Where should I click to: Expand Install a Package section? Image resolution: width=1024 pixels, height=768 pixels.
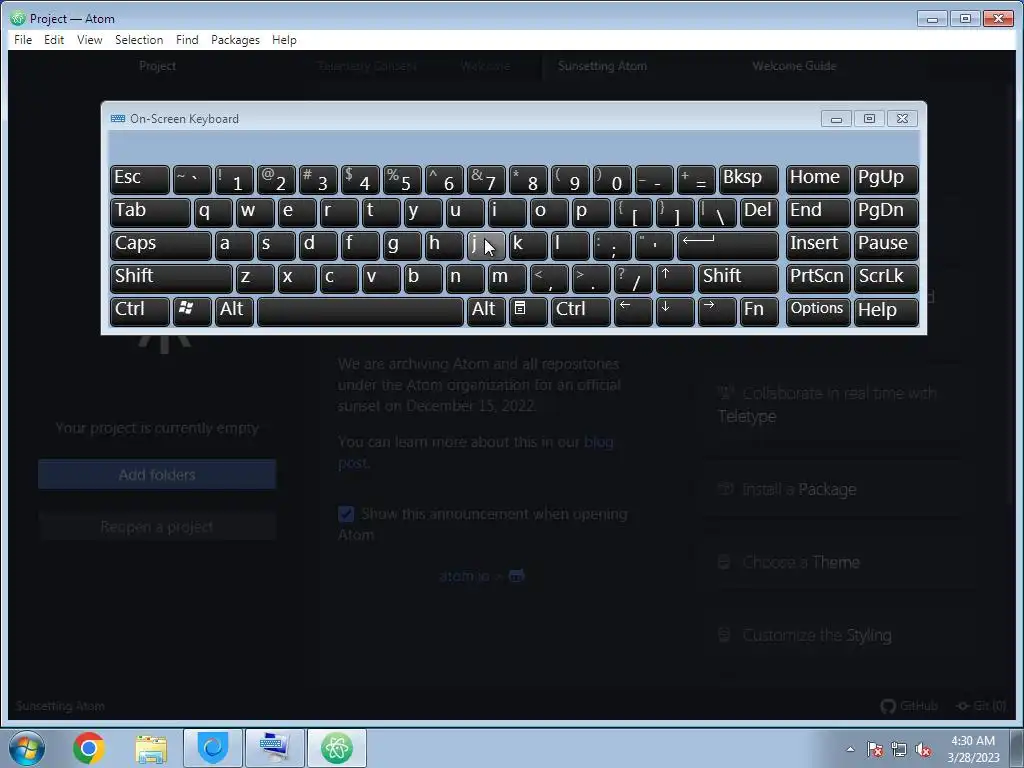point(833,489)
